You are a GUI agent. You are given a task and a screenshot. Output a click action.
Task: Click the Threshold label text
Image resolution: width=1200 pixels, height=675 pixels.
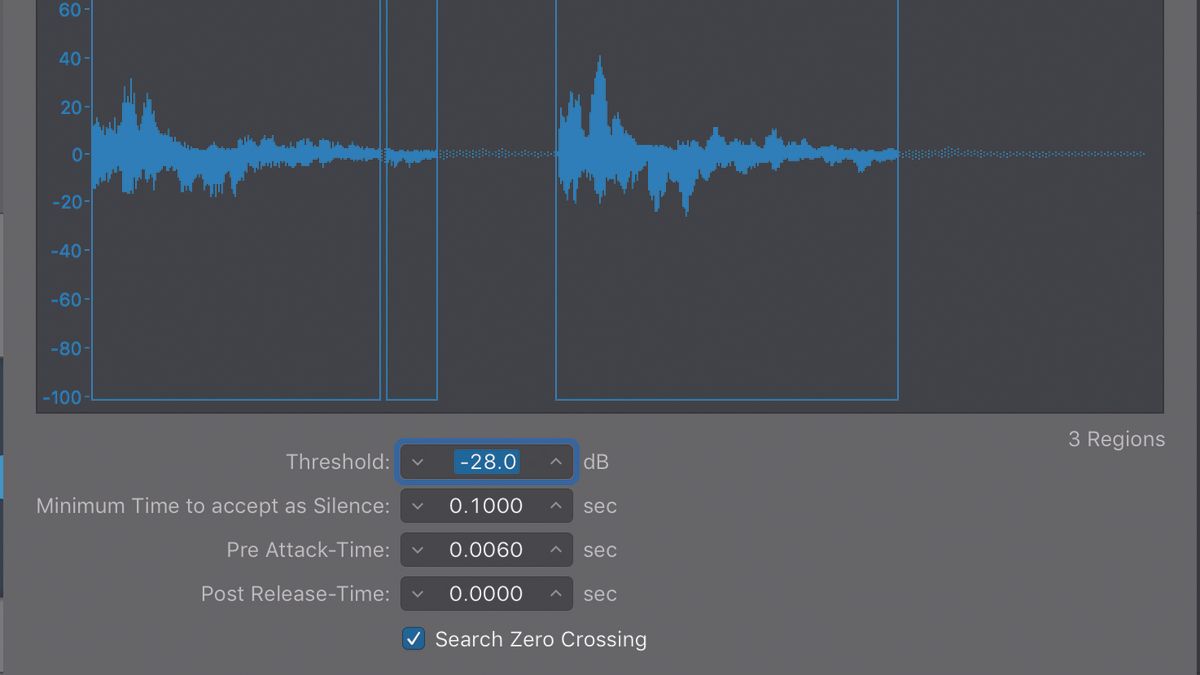(x=337, y=462)
